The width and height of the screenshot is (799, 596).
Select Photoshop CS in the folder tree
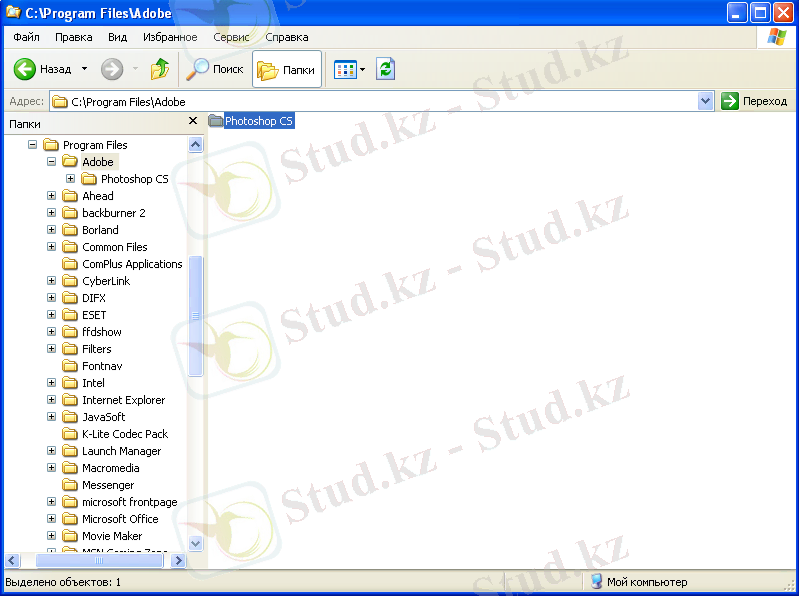[x=135, y=179]
